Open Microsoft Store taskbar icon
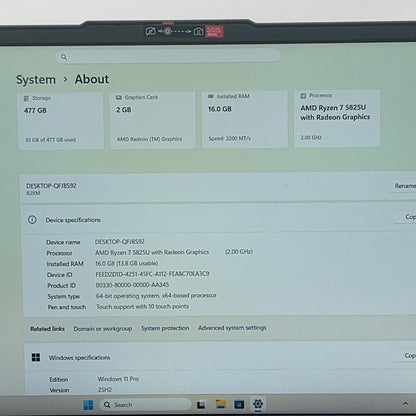 [x=239, y=405]
